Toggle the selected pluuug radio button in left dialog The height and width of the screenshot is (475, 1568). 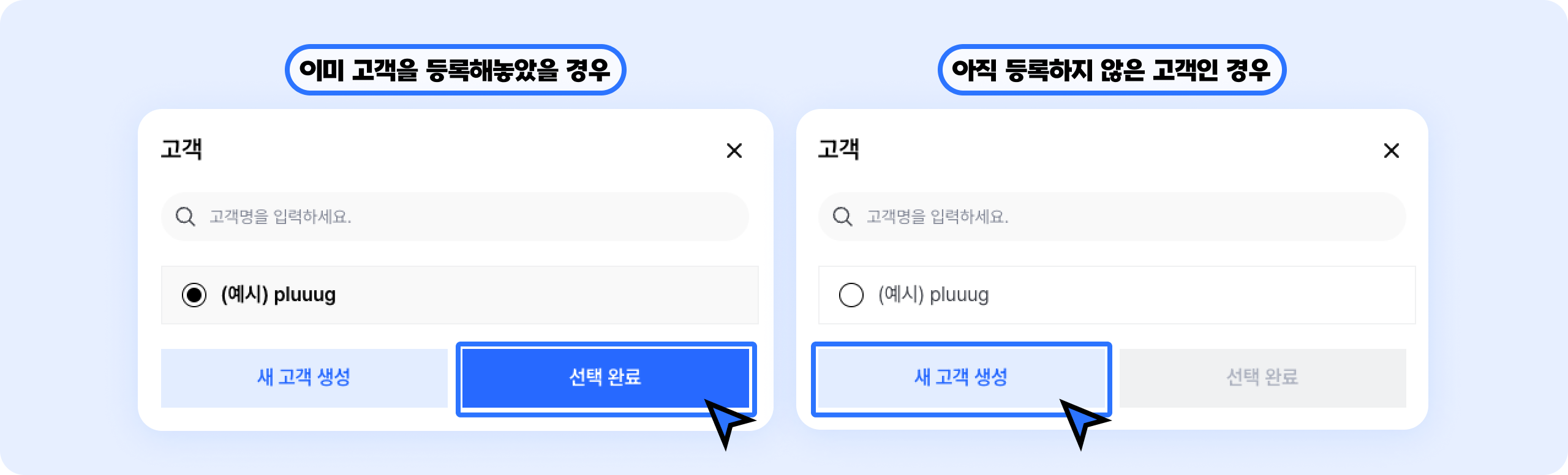194,295
